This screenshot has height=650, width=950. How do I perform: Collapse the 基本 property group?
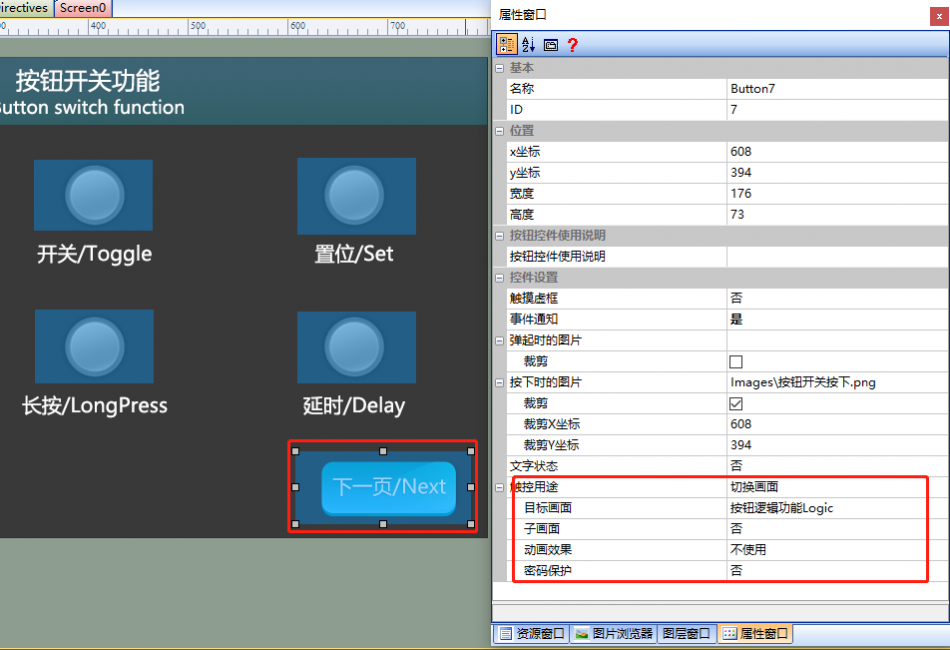(500, 68)
